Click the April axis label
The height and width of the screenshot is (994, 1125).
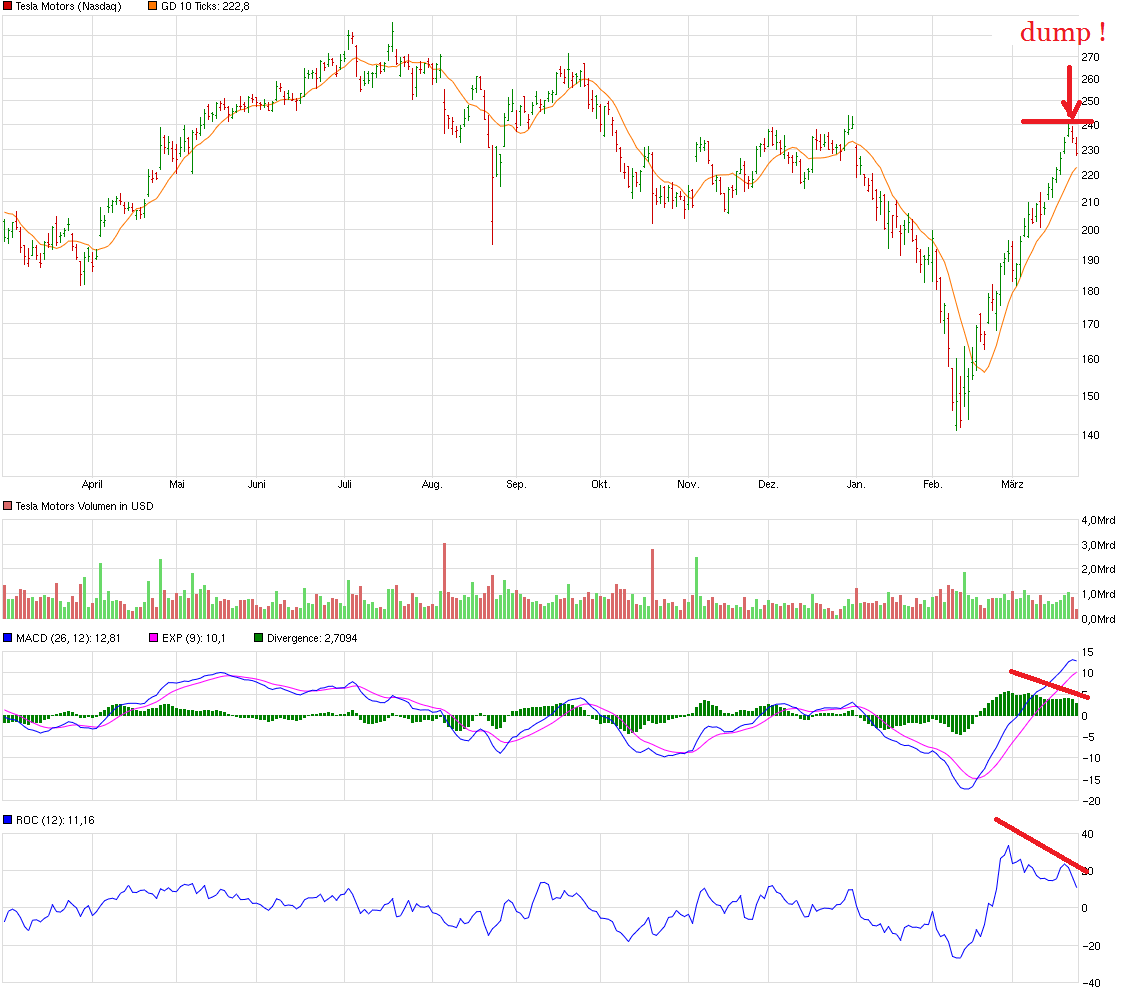(93, 484)
